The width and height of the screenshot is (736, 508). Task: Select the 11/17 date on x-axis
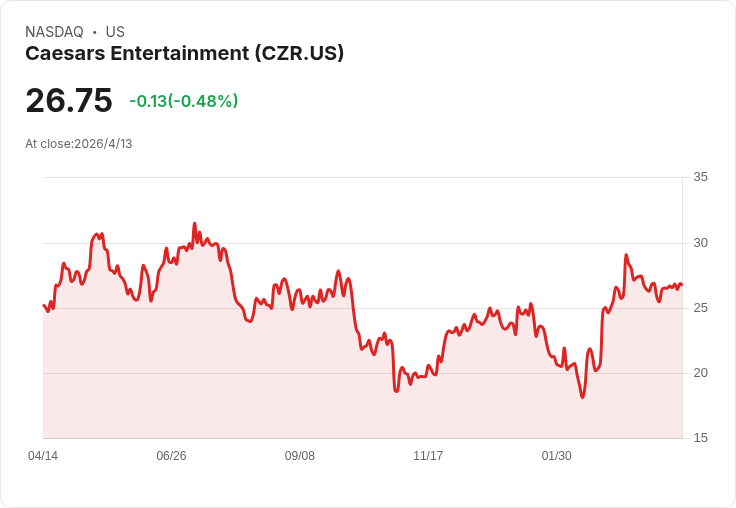pos(428,455)
